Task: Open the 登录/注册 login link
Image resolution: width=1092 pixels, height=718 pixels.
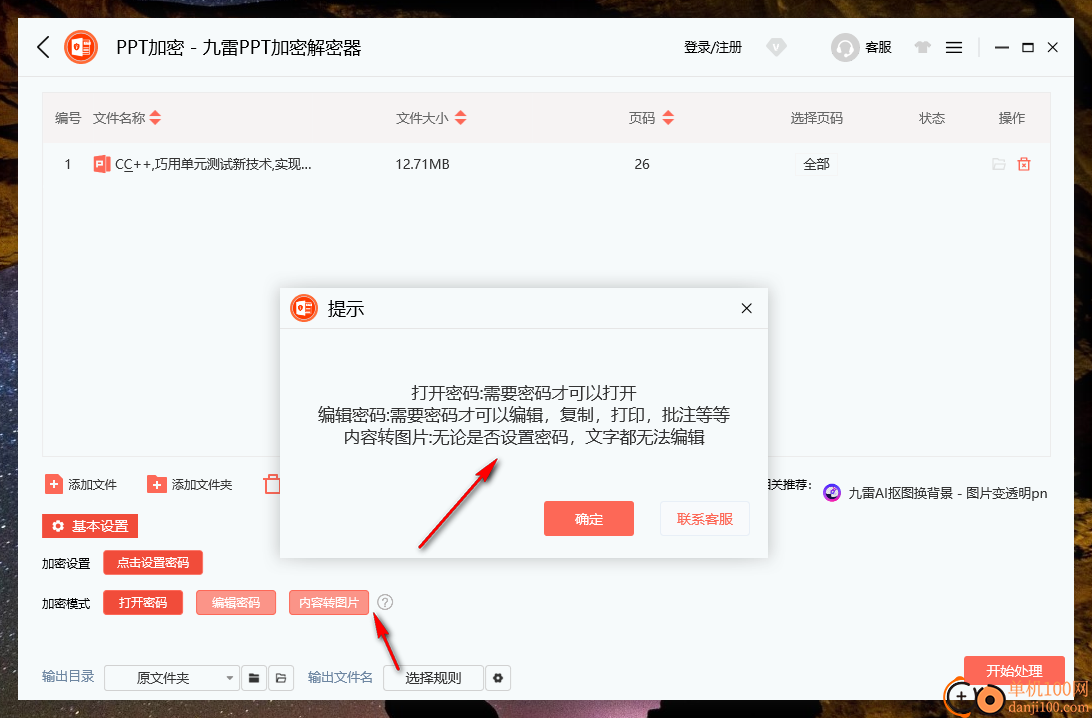Action: tap(712, 47)
